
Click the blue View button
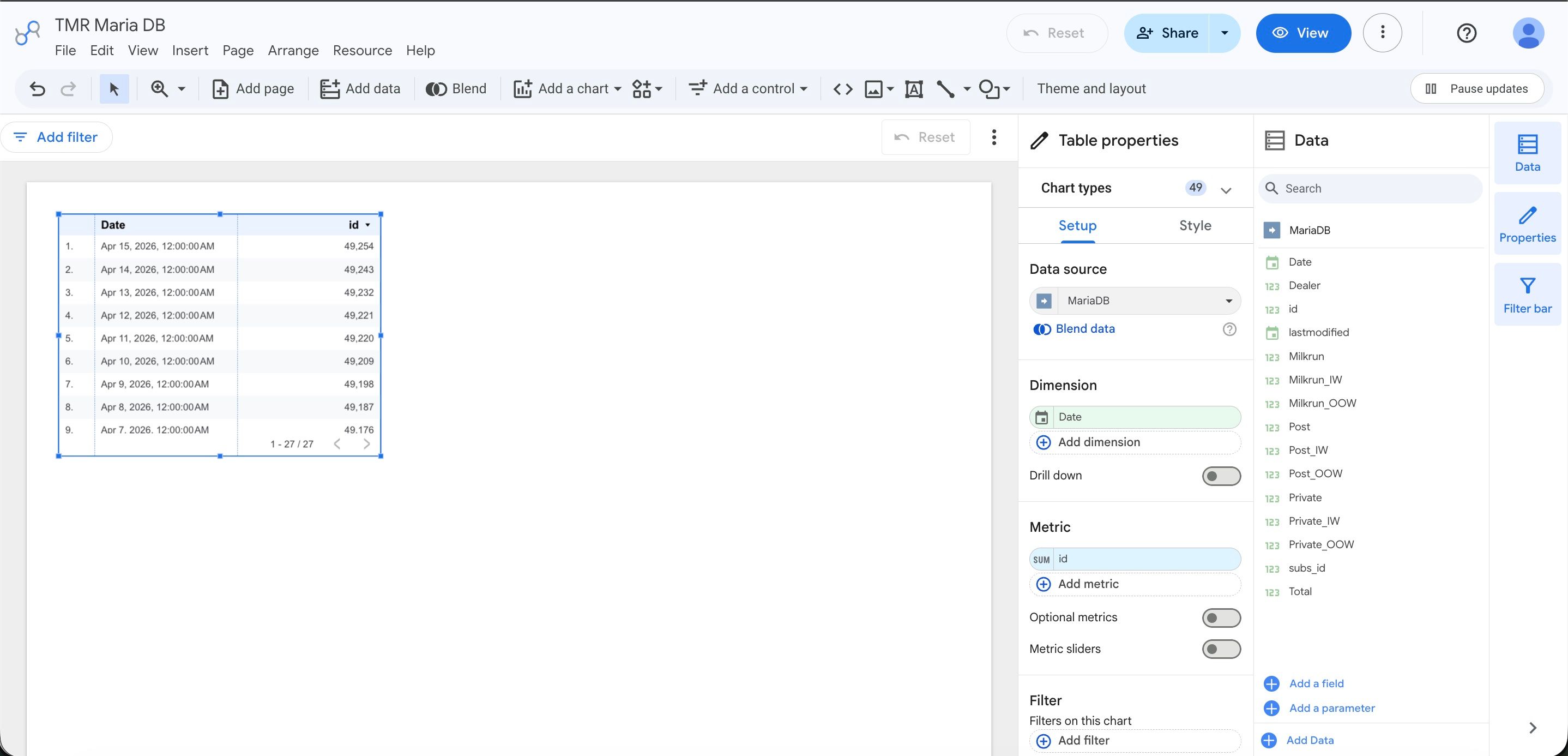coord(1302,33)
